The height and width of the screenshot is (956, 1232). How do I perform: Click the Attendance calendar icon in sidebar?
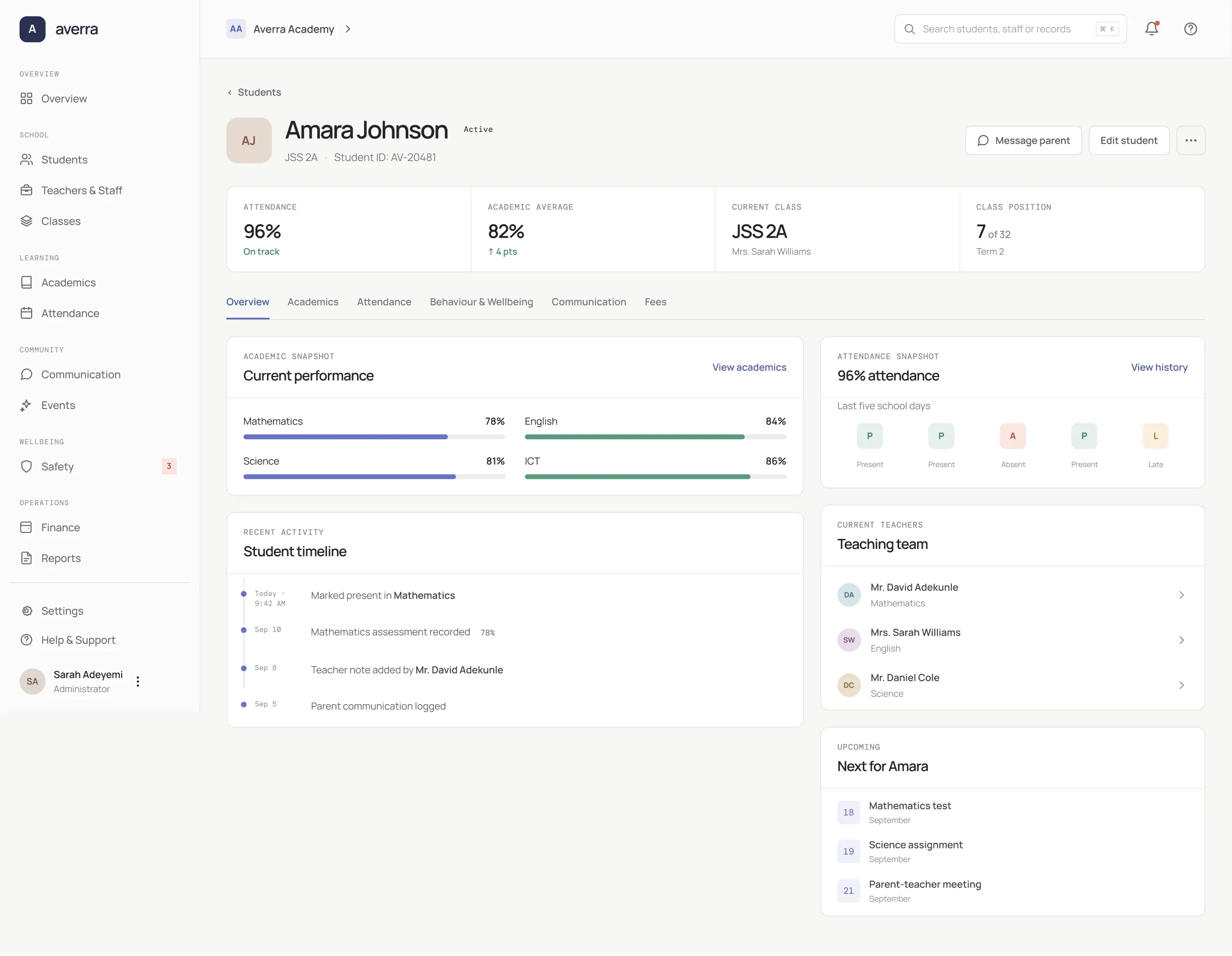[27, 313]
